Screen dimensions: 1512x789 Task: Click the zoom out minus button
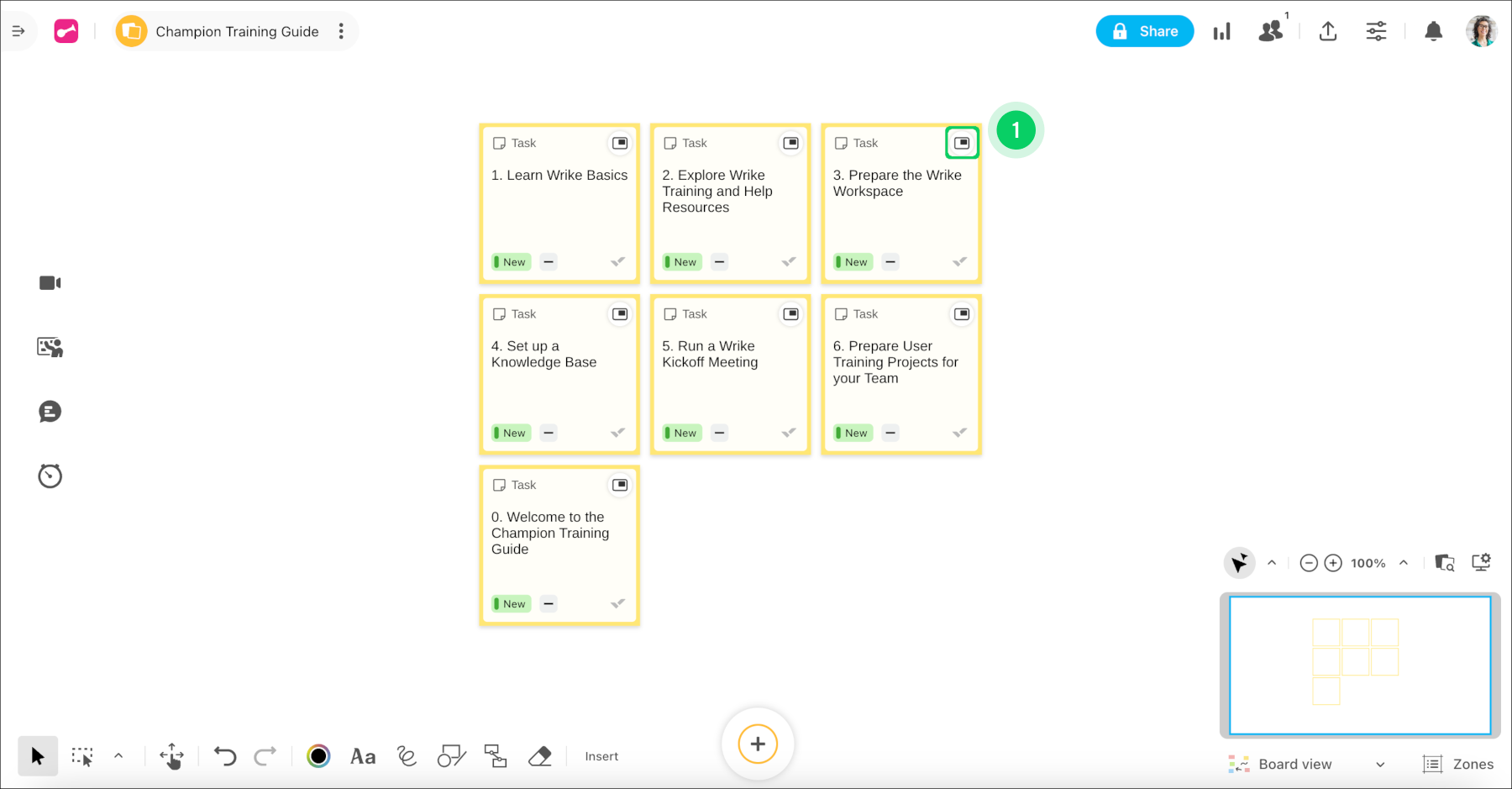point(1309,563)
